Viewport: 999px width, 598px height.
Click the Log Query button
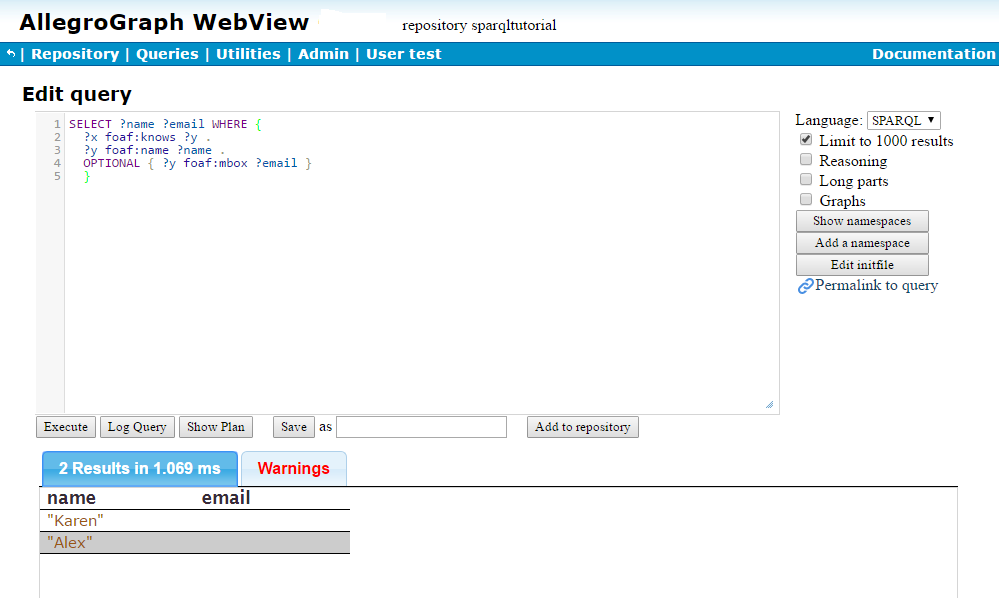[x=136, y=426]
